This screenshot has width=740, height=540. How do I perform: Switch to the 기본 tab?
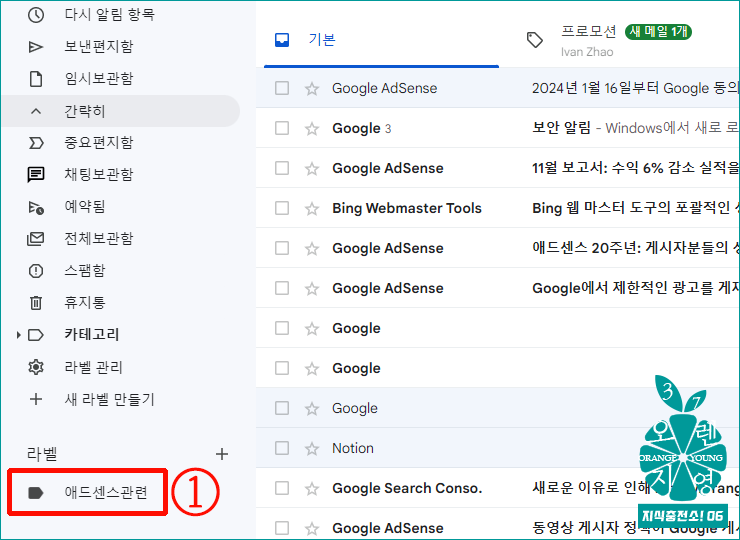(x=381, y=40)
